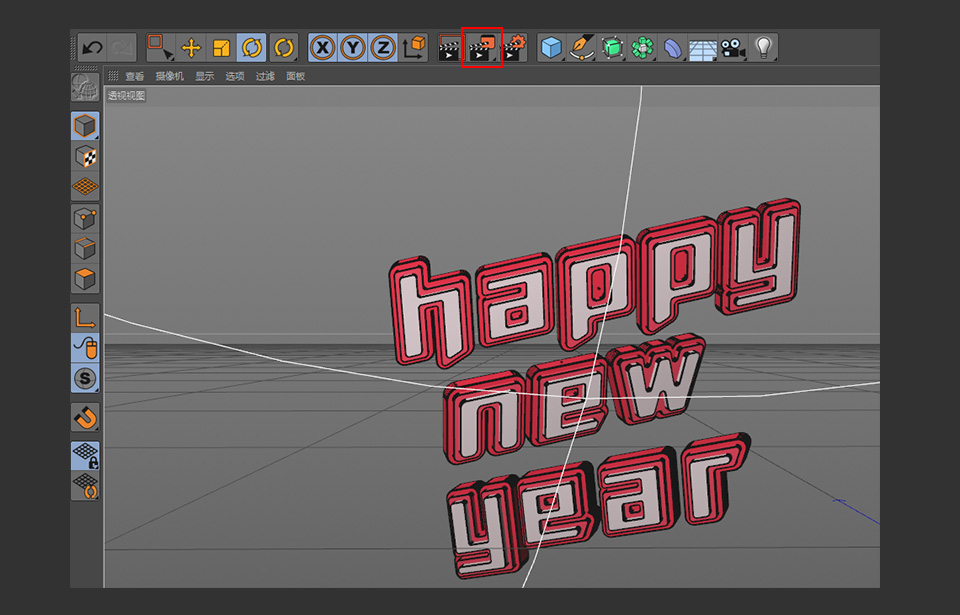Switch to Edges mode
960x615 pixels.
click(x=85, y=249)
